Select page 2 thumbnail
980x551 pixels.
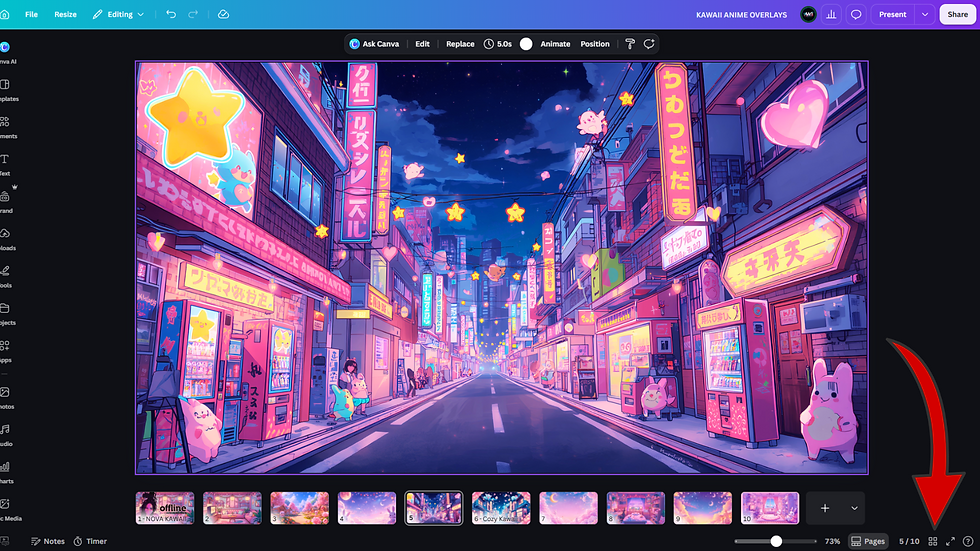click(x=232, y=508)
